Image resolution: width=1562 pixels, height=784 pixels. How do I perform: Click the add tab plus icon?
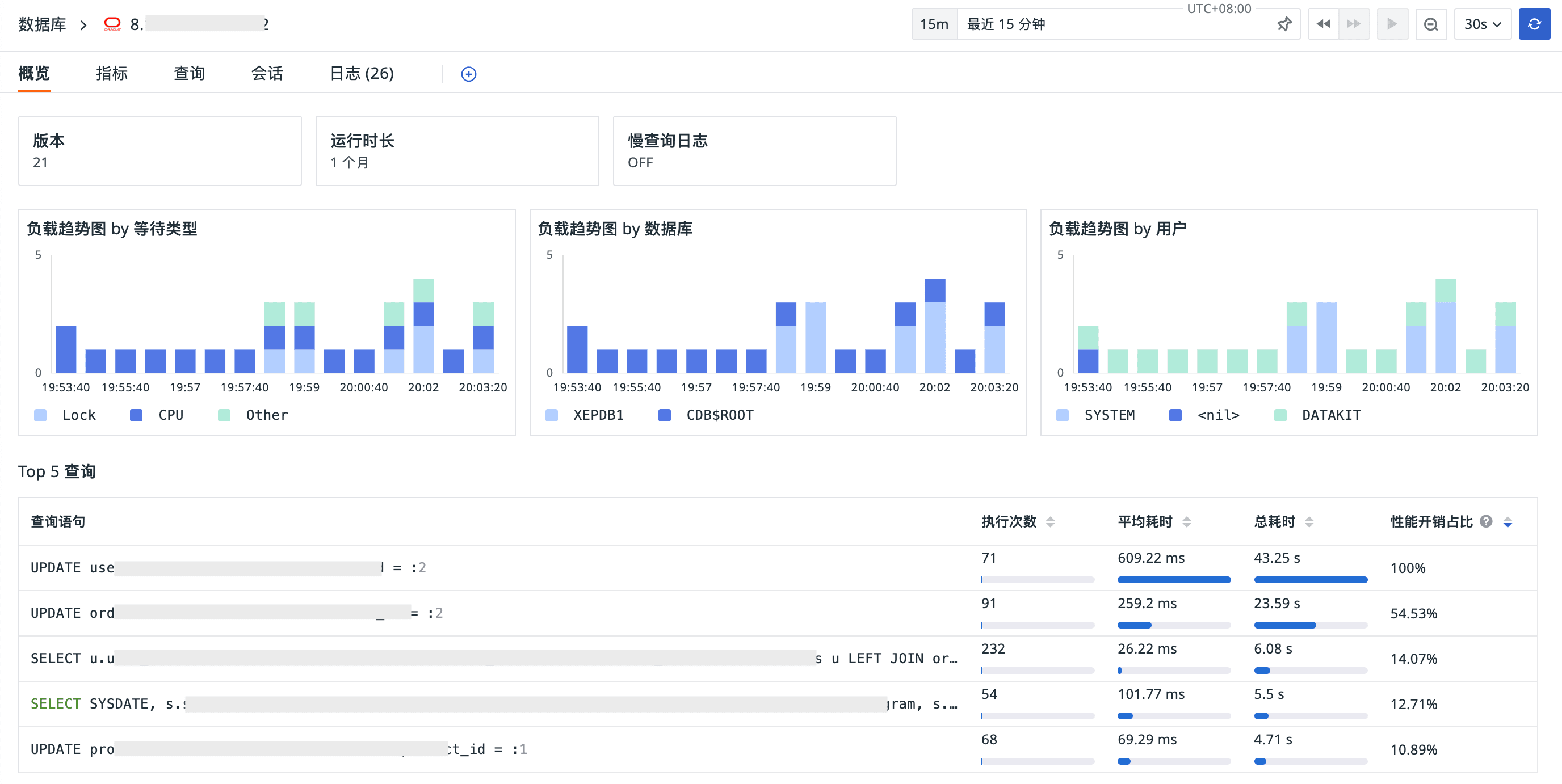tap(468, 74)
